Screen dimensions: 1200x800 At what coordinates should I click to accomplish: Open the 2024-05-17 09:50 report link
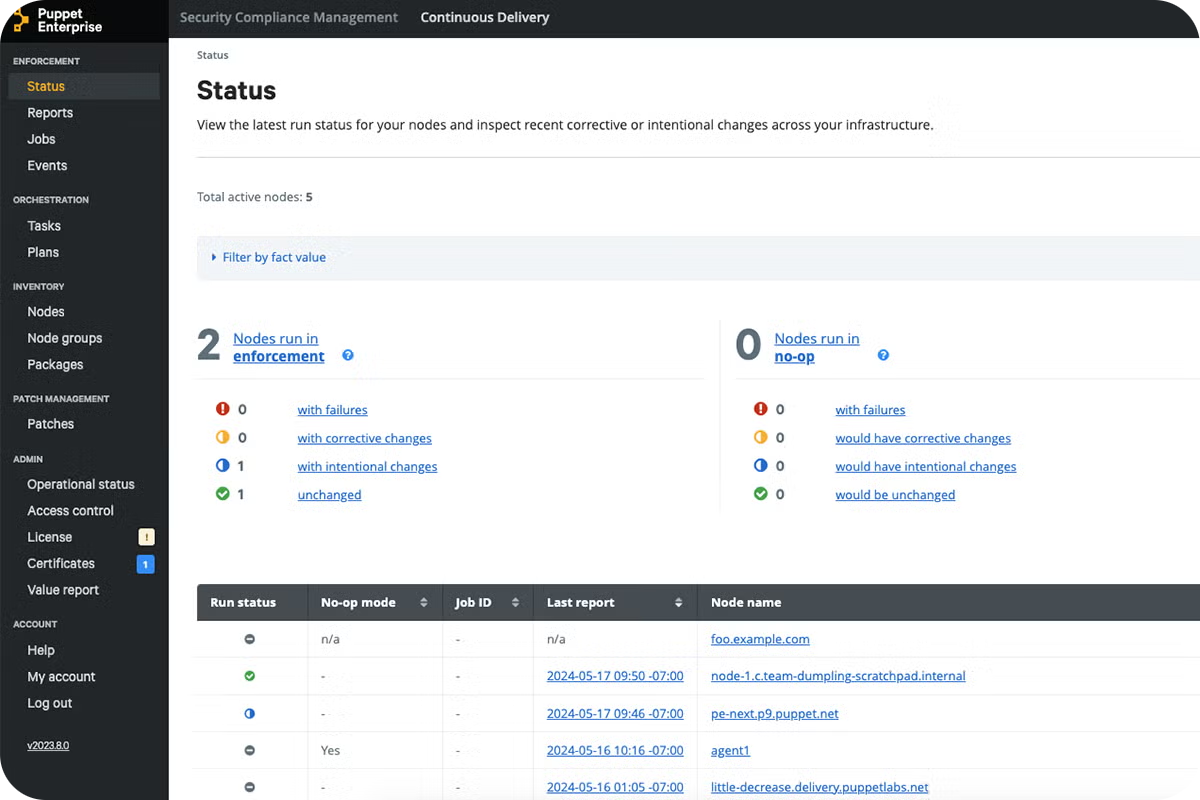614,676
